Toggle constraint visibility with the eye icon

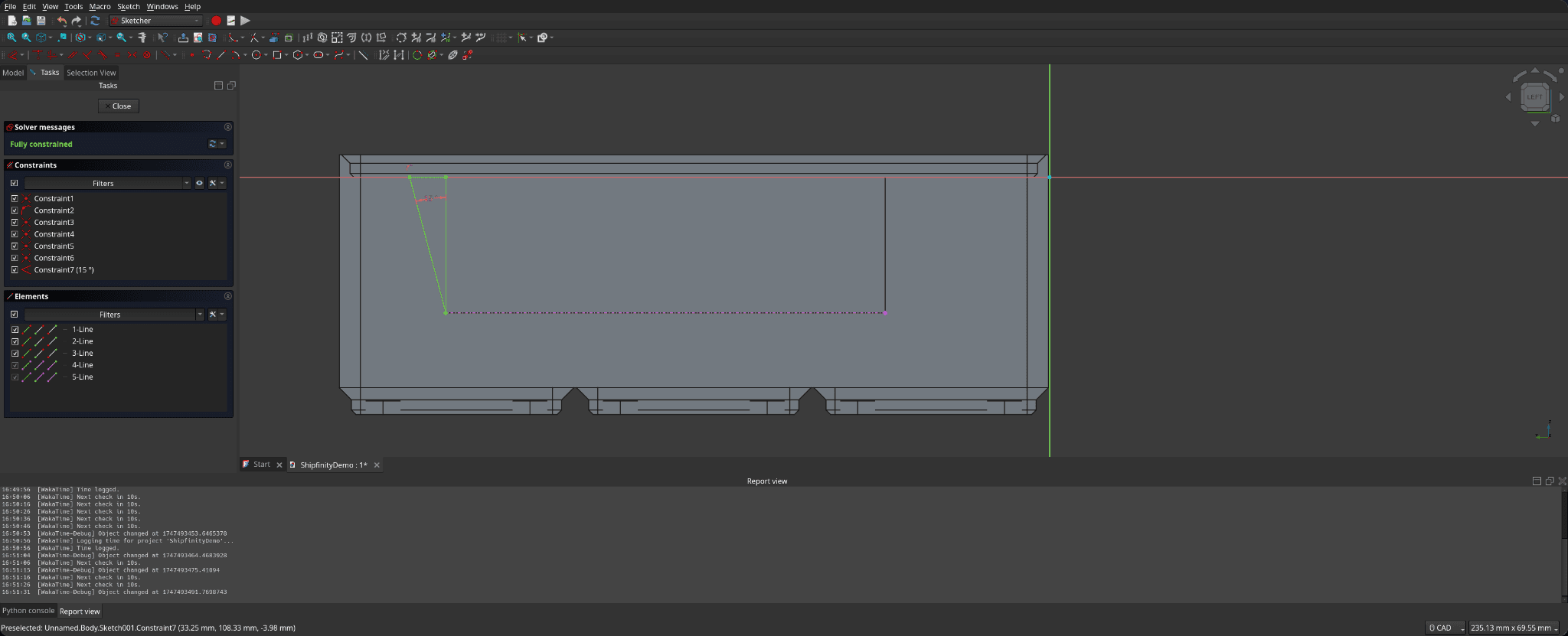[x=199, y=183]
